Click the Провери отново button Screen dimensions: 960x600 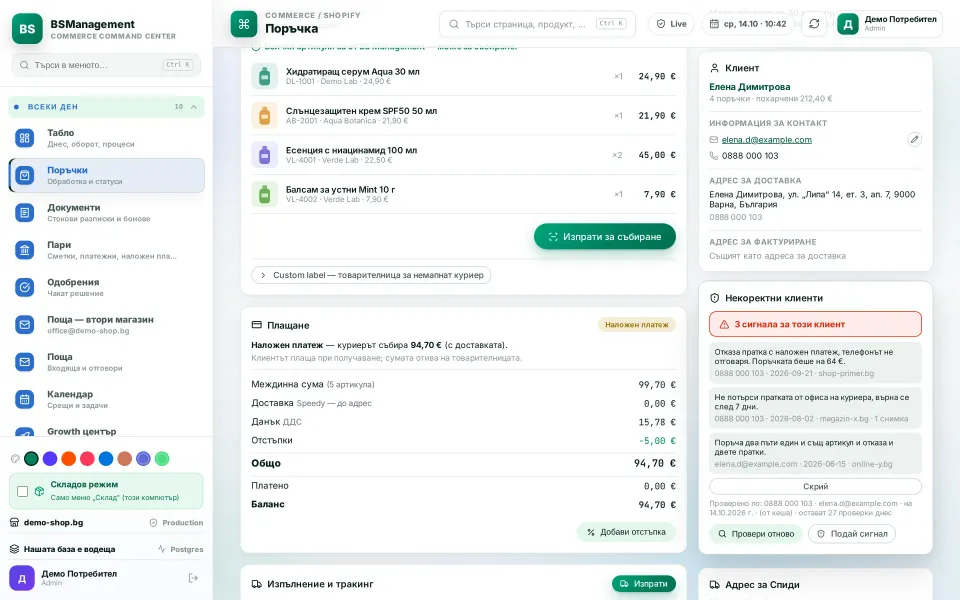[756, 534]
